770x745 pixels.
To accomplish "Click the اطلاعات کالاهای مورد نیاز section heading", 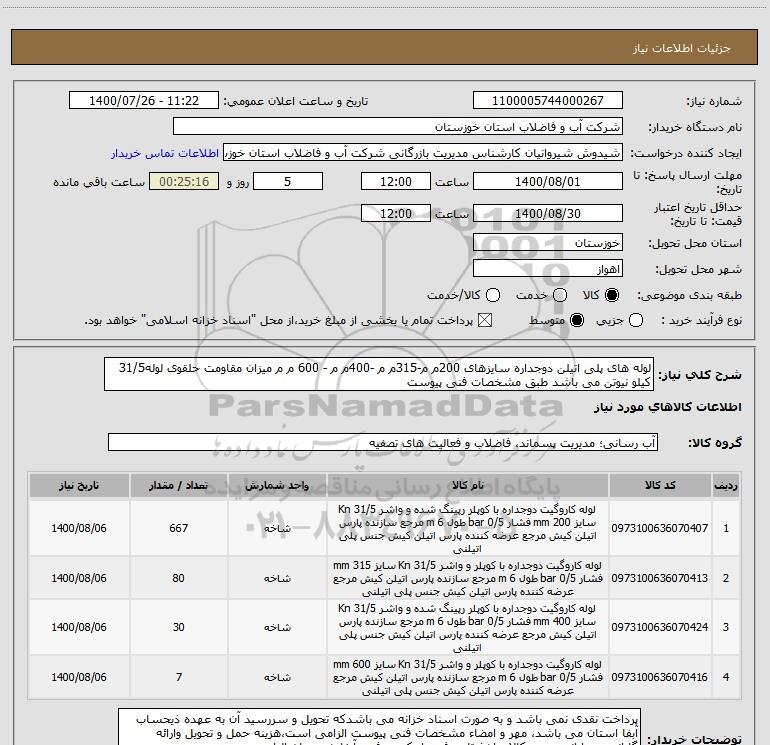I will [667, 407].
